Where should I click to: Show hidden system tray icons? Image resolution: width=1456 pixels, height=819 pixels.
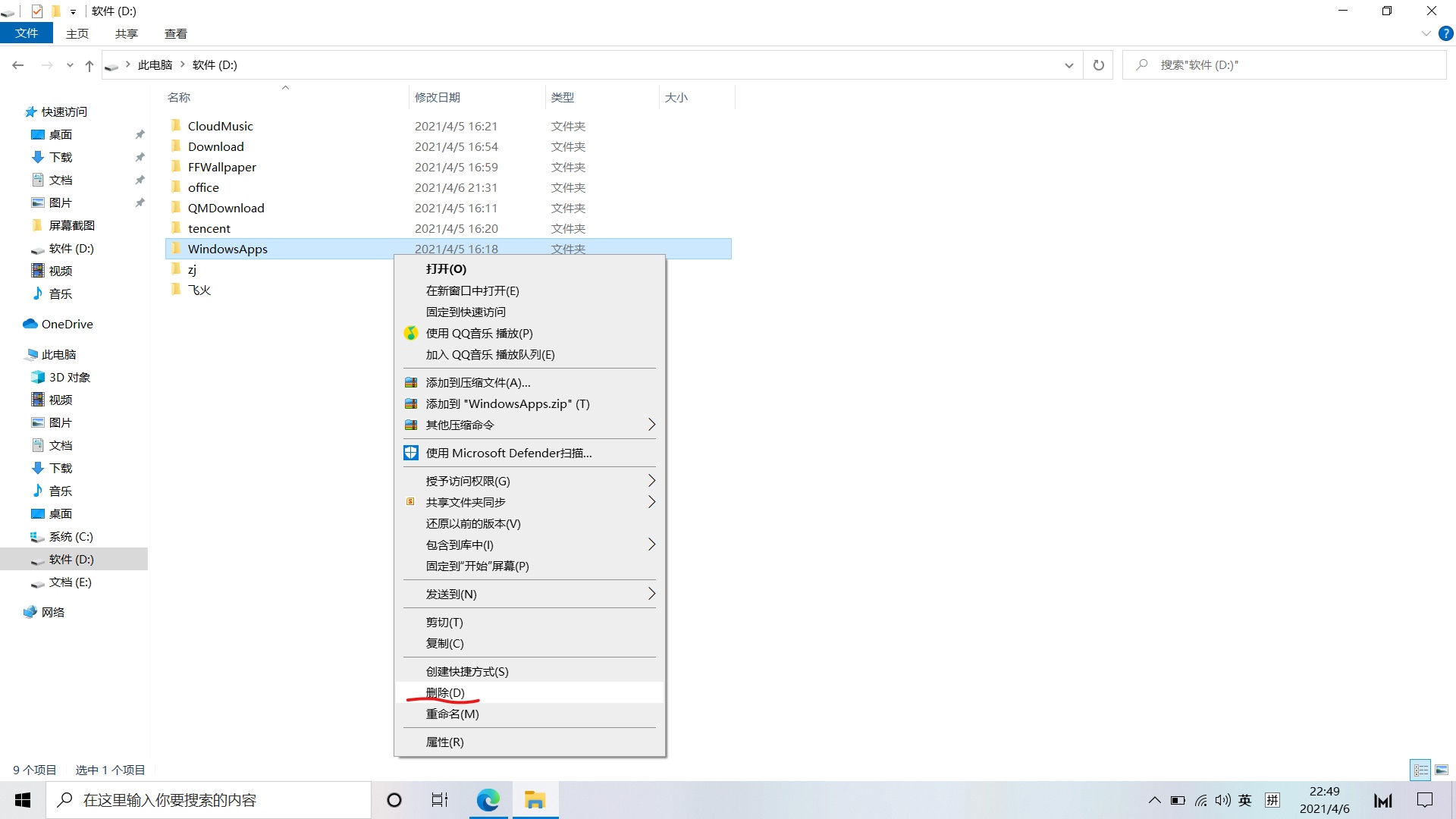coord(1154,800)
